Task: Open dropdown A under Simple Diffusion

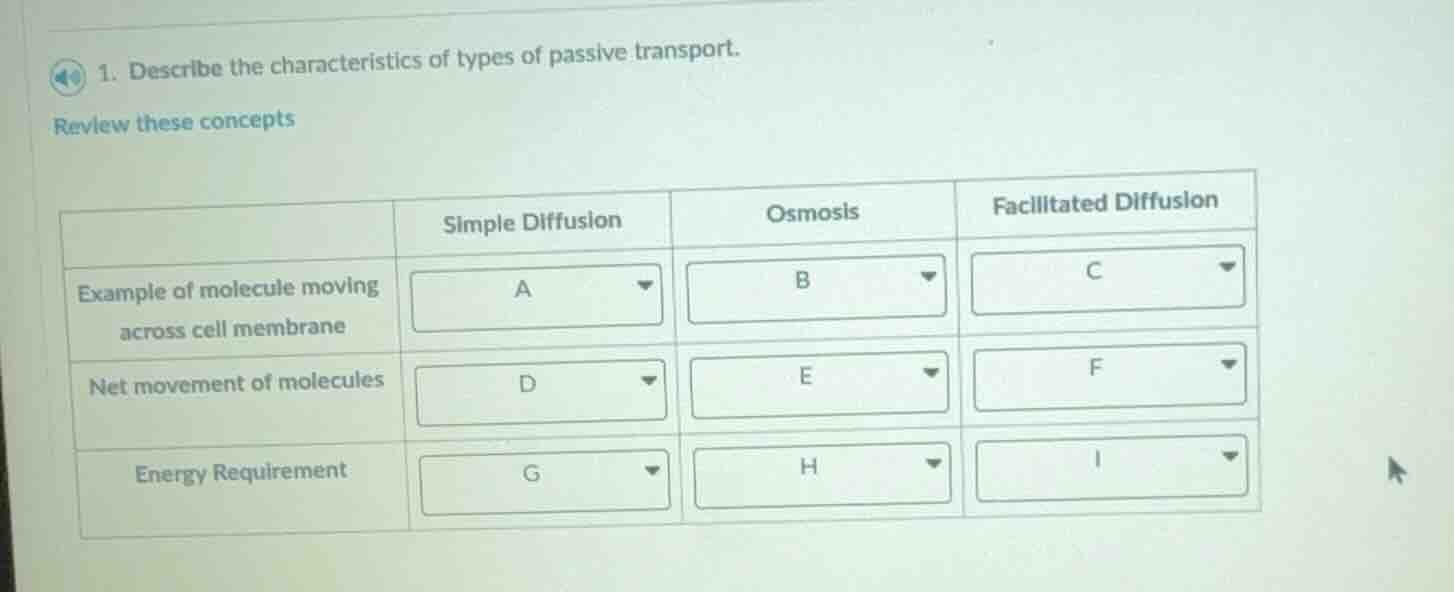Action: tap(538, 292)
